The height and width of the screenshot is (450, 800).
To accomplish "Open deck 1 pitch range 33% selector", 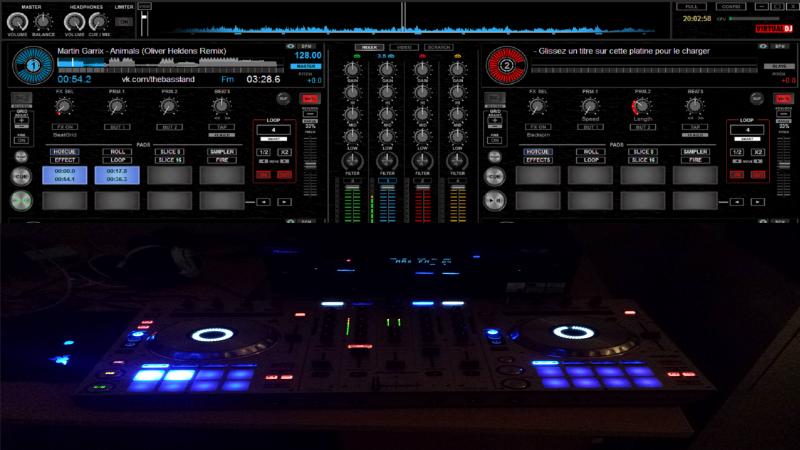I will coord(310,126).
